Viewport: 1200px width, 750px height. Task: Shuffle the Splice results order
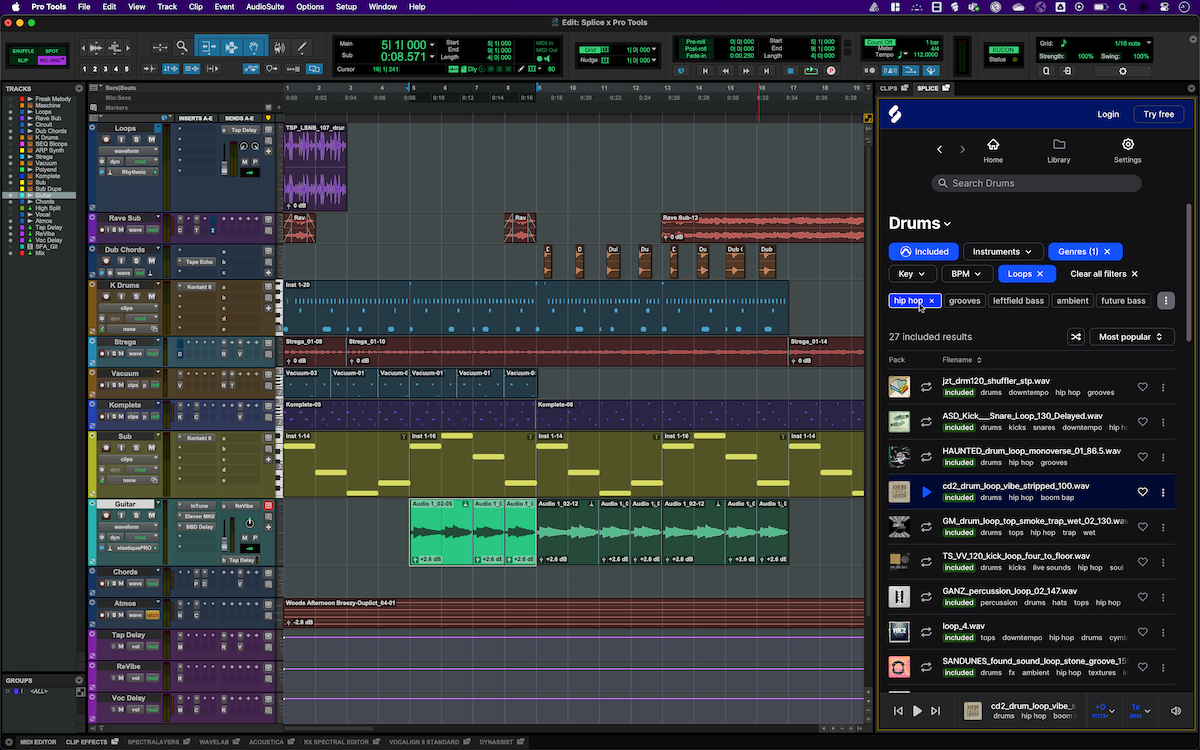[1075, 337]
